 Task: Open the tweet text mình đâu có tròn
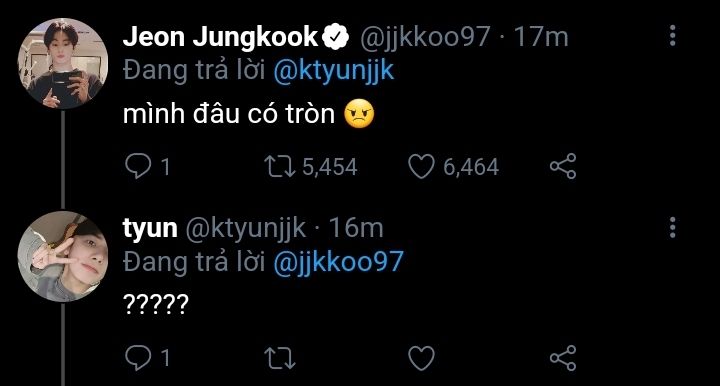229,113
